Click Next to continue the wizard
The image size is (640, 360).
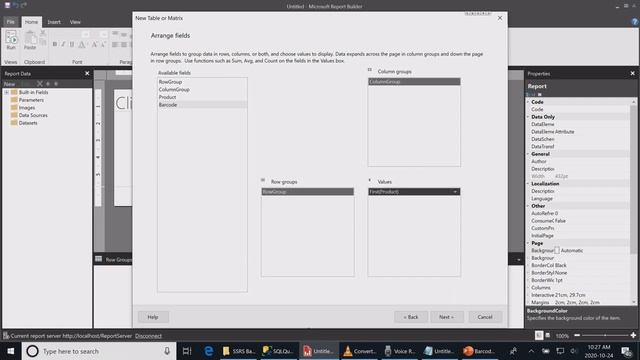pos(447,317)
